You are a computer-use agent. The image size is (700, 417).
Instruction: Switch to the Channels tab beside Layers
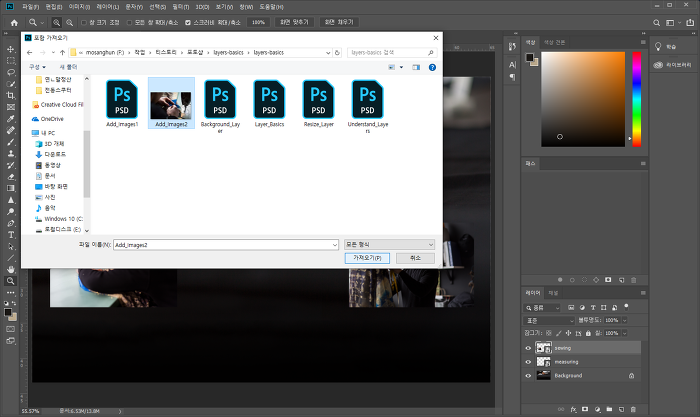[553, 293]
